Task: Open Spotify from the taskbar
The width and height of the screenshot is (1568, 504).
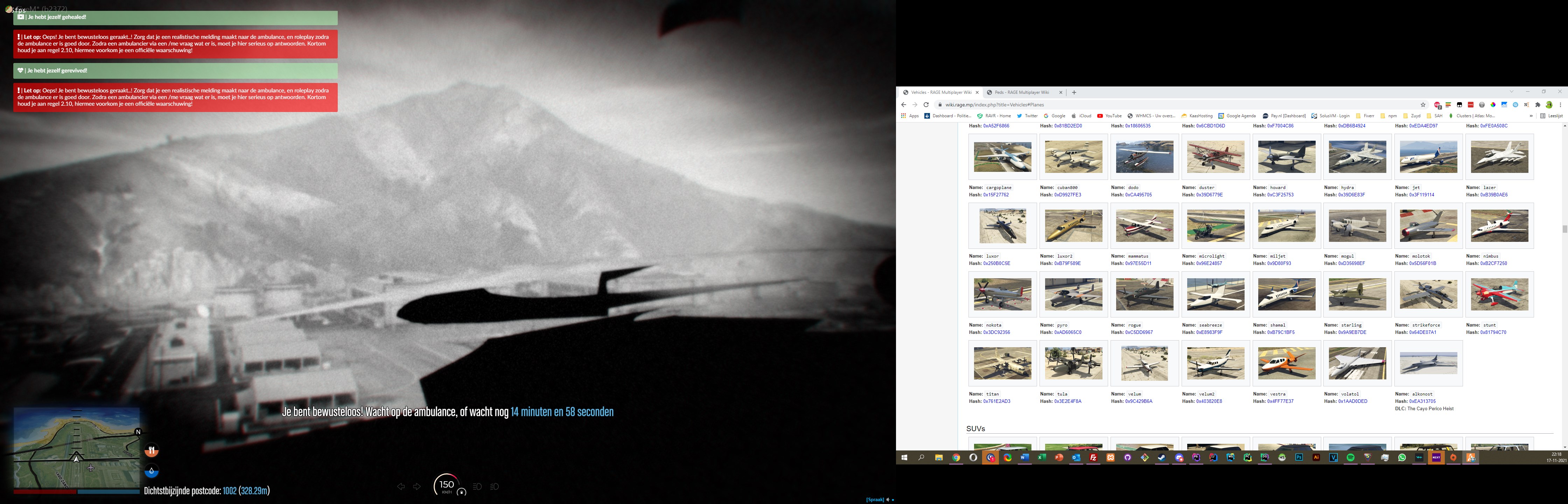Action: 1351,458
